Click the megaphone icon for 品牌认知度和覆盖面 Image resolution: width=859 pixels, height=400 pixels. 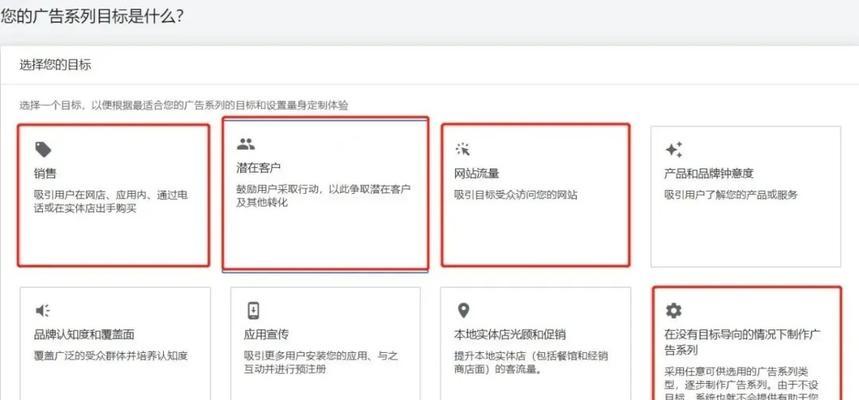click(x=43, y=311)
